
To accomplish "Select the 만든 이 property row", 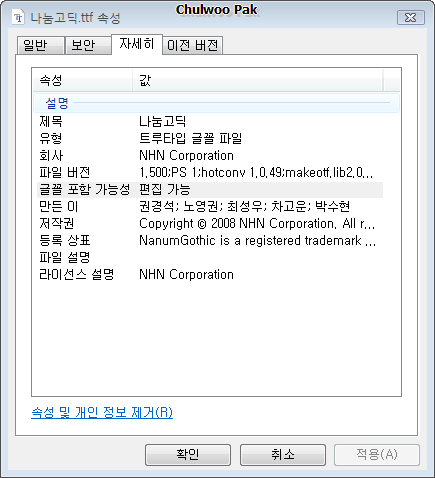I will 210,206.
